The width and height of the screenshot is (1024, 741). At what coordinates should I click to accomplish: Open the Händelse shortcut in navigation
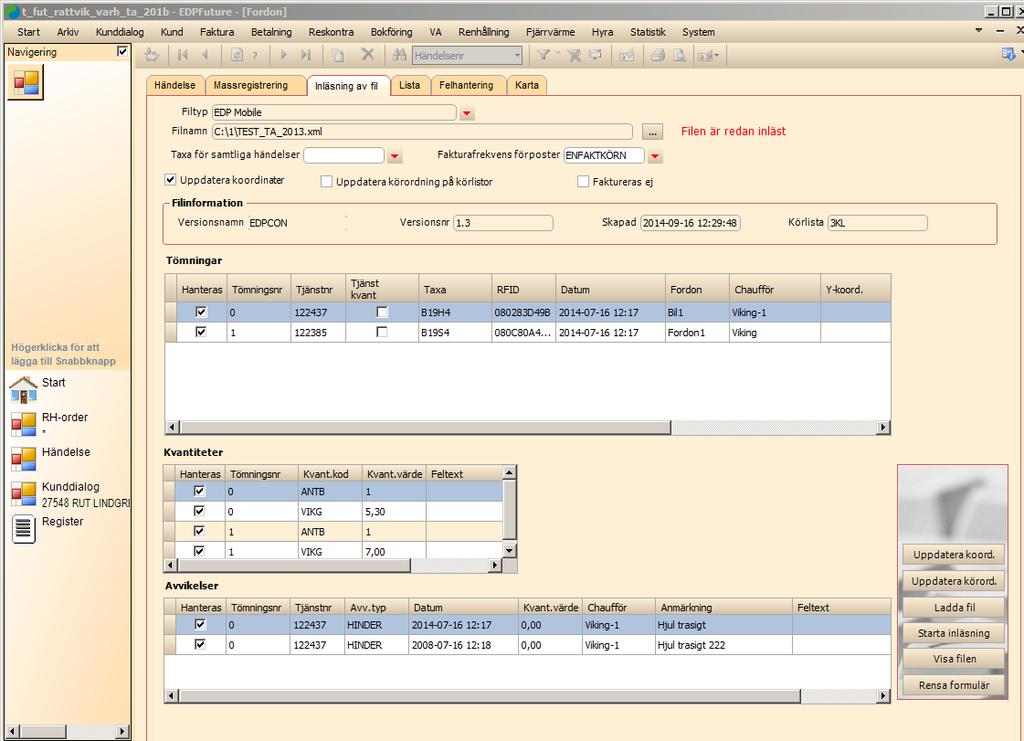[24, 458]
